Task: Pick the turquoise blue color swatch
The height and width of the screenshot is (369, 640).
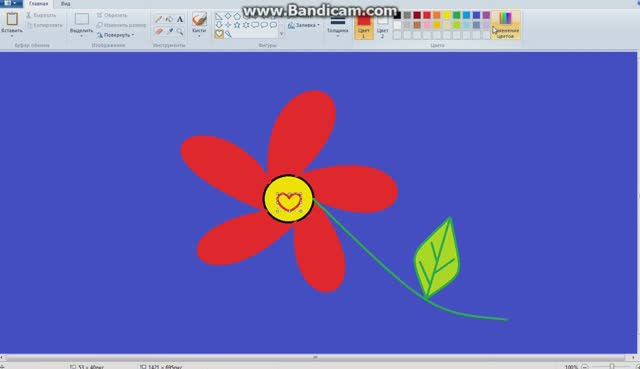Action: coord(467,15)
